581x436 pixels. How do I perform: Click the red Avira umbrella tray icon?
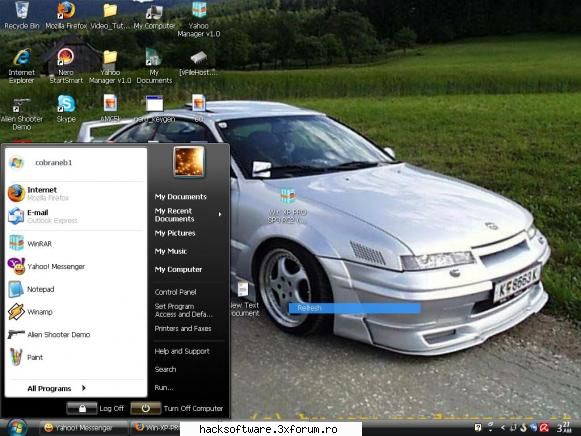pyautogui.click(x=544, y=427)
